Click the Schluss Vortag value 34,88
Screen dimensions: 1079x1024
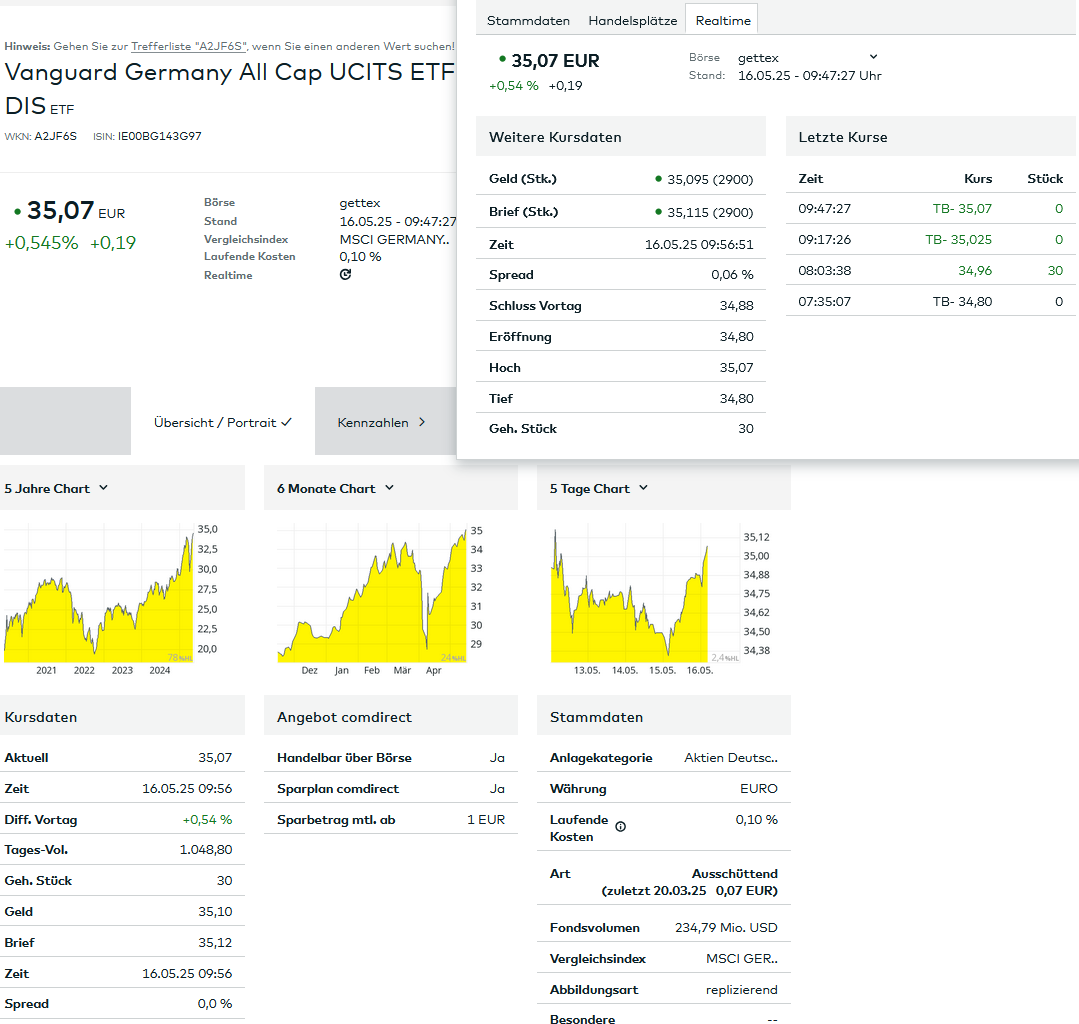[736, 306]
